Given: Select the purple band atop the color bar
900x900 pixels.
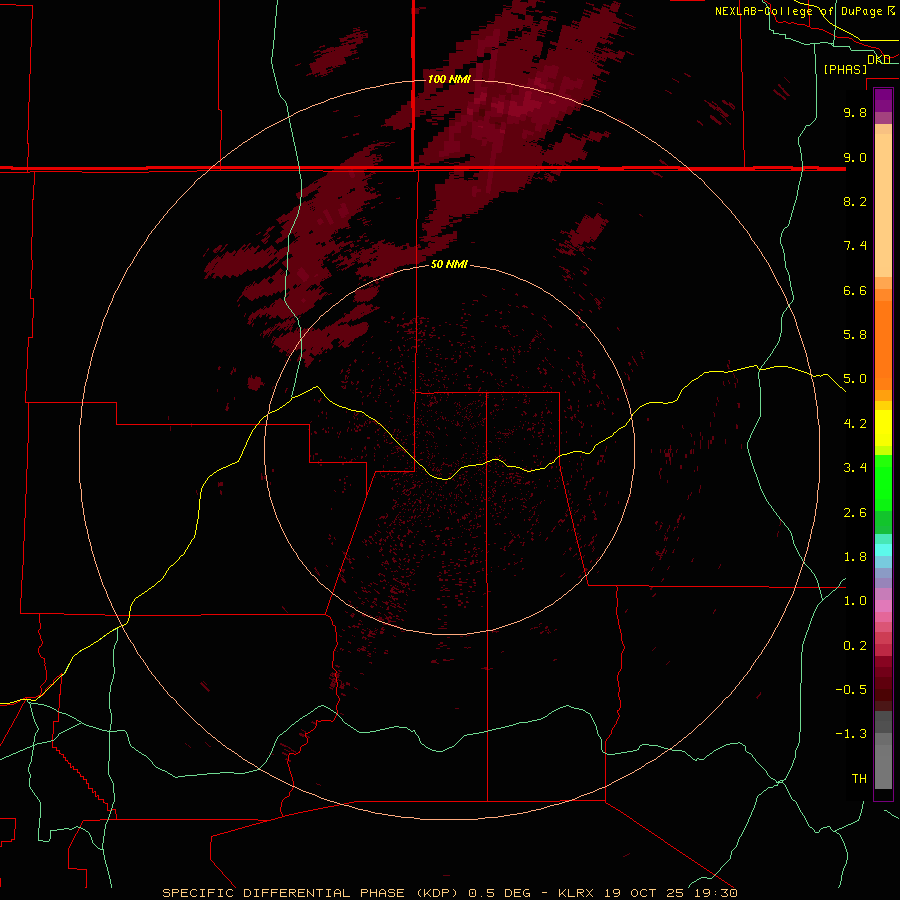Looking at the screenshot, I should 883,100.
